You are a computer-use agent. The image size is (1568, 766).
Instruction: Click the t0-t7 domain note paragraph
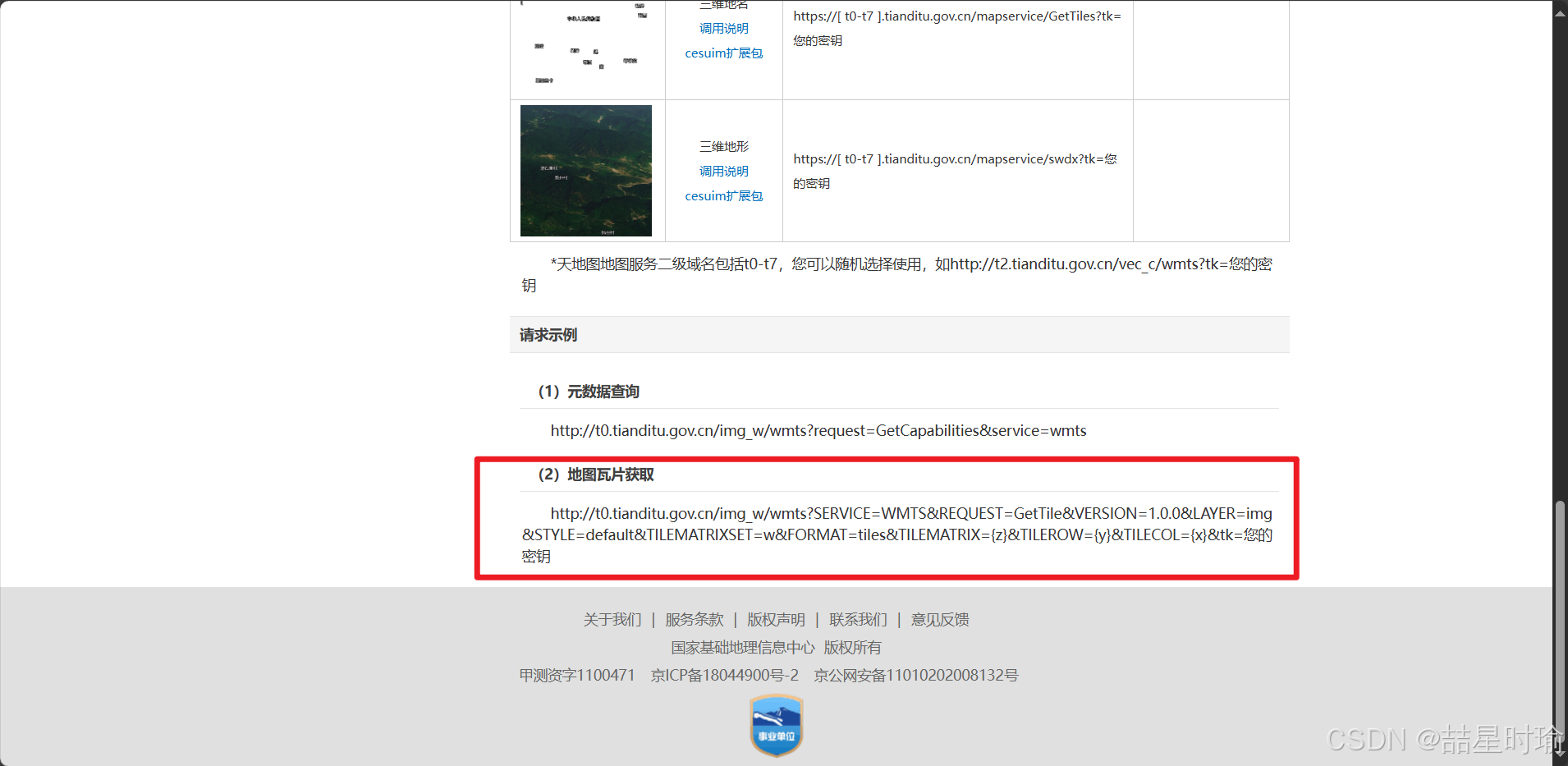click(x=897, y=274)
